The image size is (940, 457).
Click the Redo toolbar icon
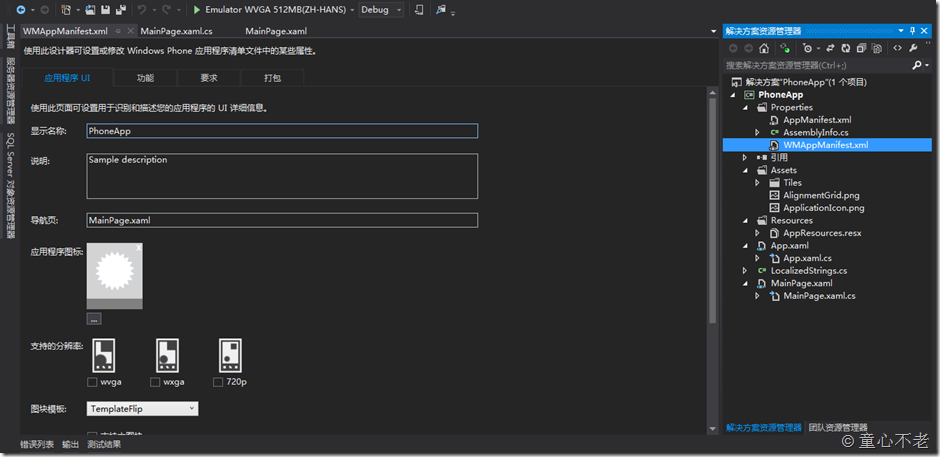pos(166,10)
